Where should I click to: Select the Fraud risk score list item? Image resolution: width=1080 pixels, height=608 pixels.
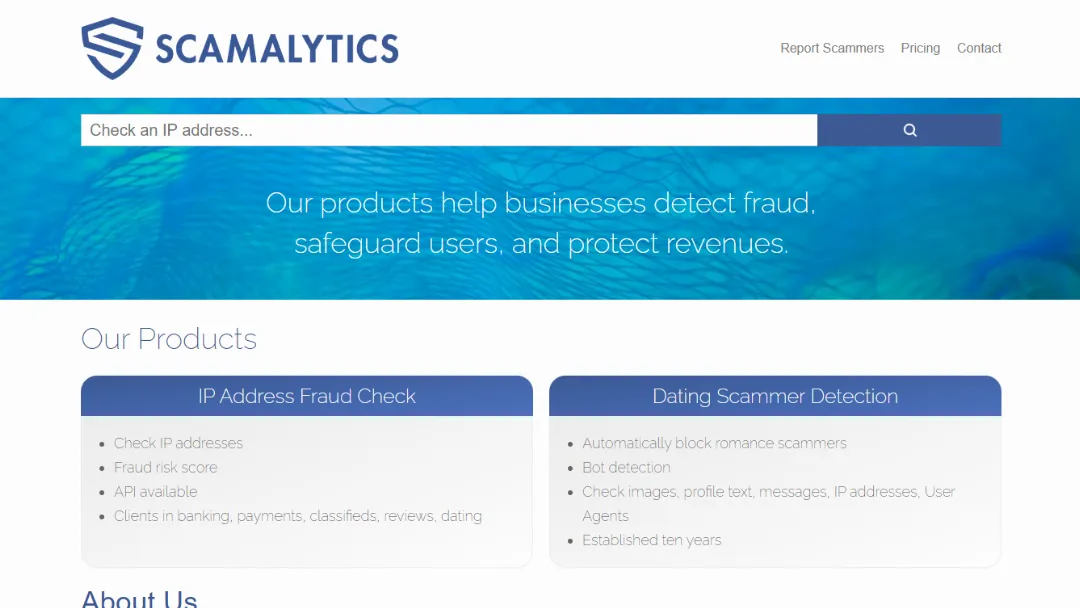(x=166, y=467)
